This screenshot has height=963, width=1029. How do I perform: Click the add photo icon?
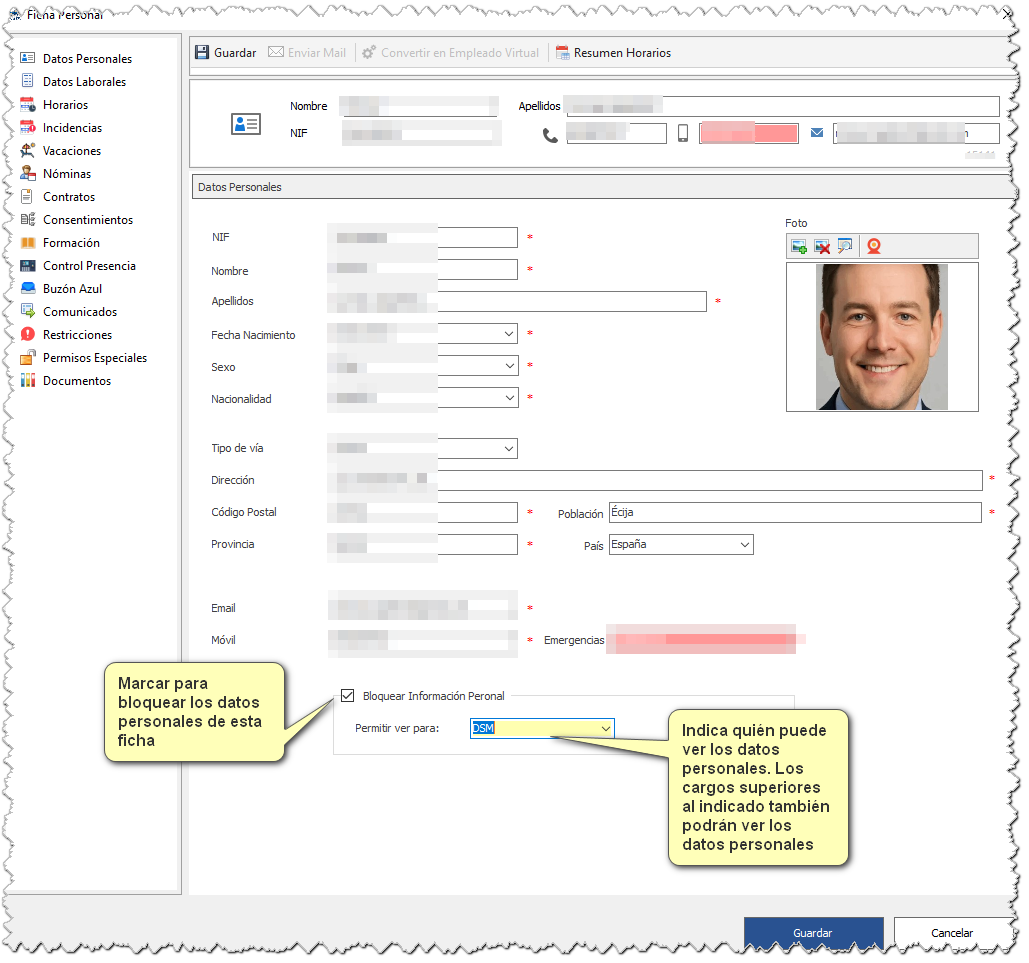[799, 246]
